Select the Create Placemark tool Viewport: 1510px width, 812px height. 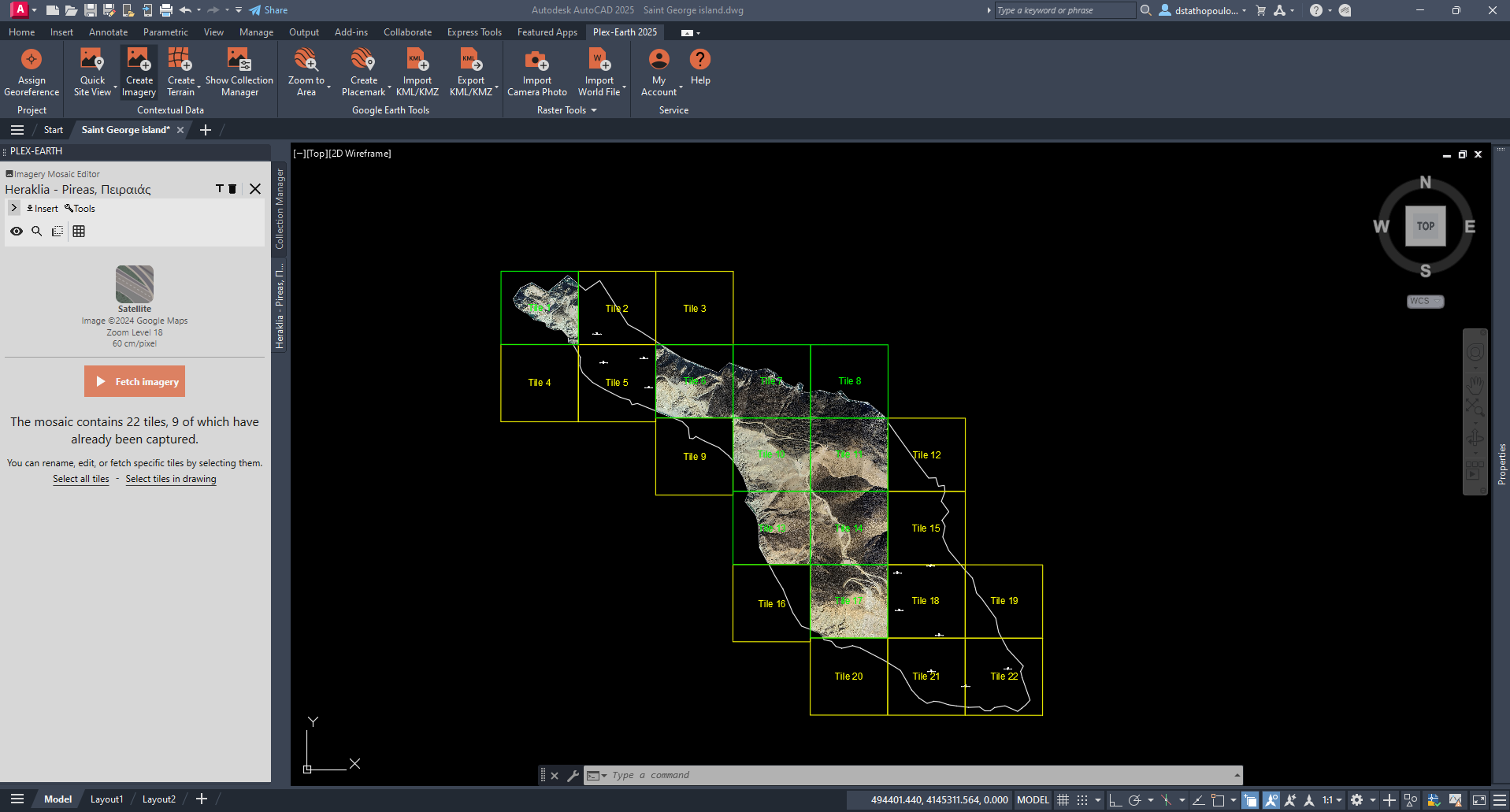pos(363,72)
